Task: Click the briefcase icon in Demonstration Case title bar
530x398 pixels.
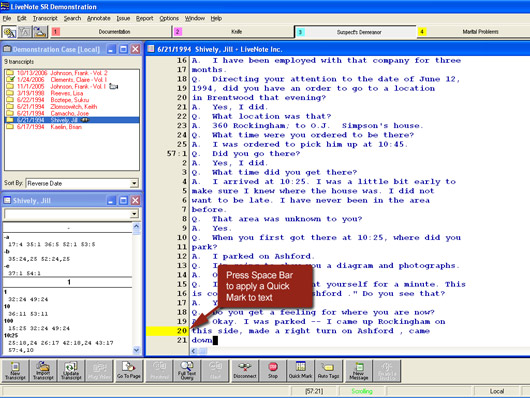Action: (x=7, y=49)
